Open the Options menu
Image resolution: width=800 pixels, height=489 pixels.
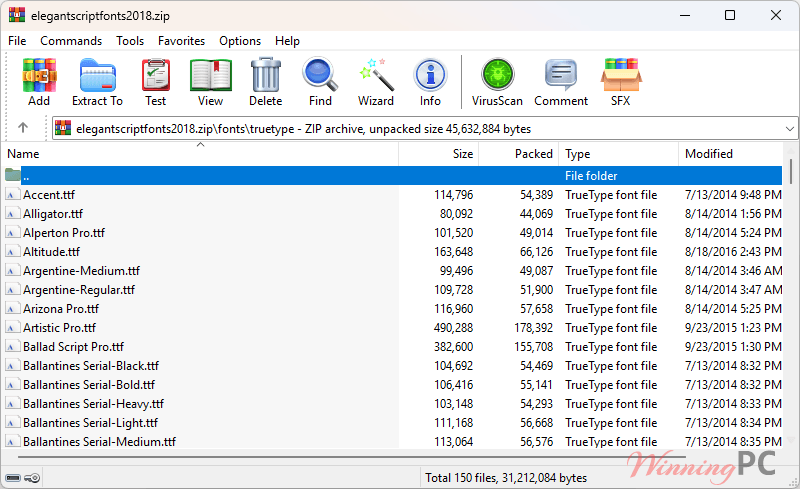tap(240, 41)
